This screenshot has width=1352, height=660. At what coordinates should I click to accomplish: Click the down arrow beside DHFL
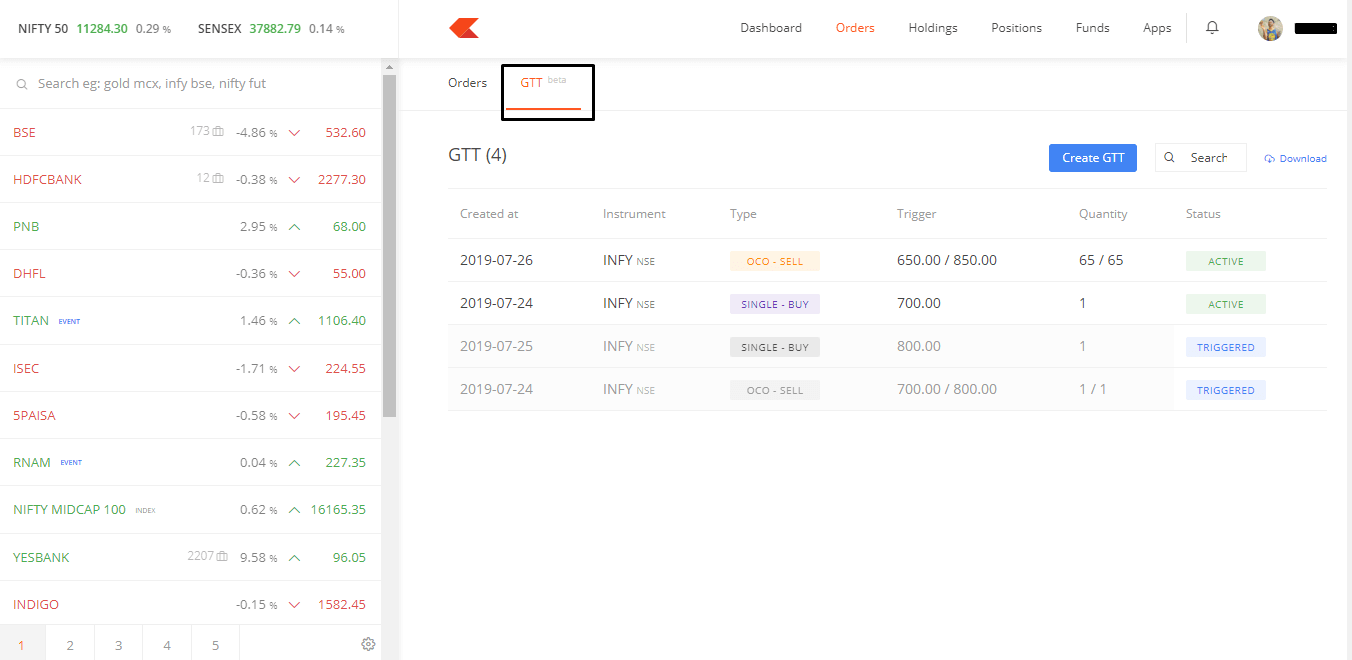(294, 274)
